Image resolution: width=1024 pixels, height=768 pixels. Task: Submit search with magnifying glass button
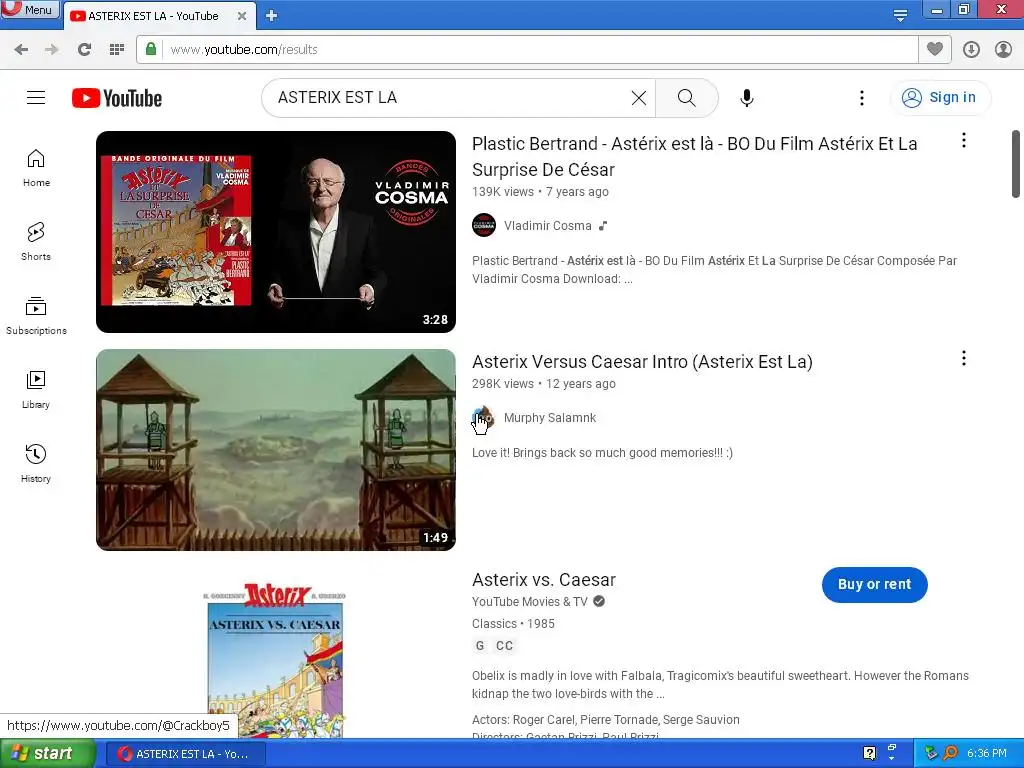coord(686,98)
